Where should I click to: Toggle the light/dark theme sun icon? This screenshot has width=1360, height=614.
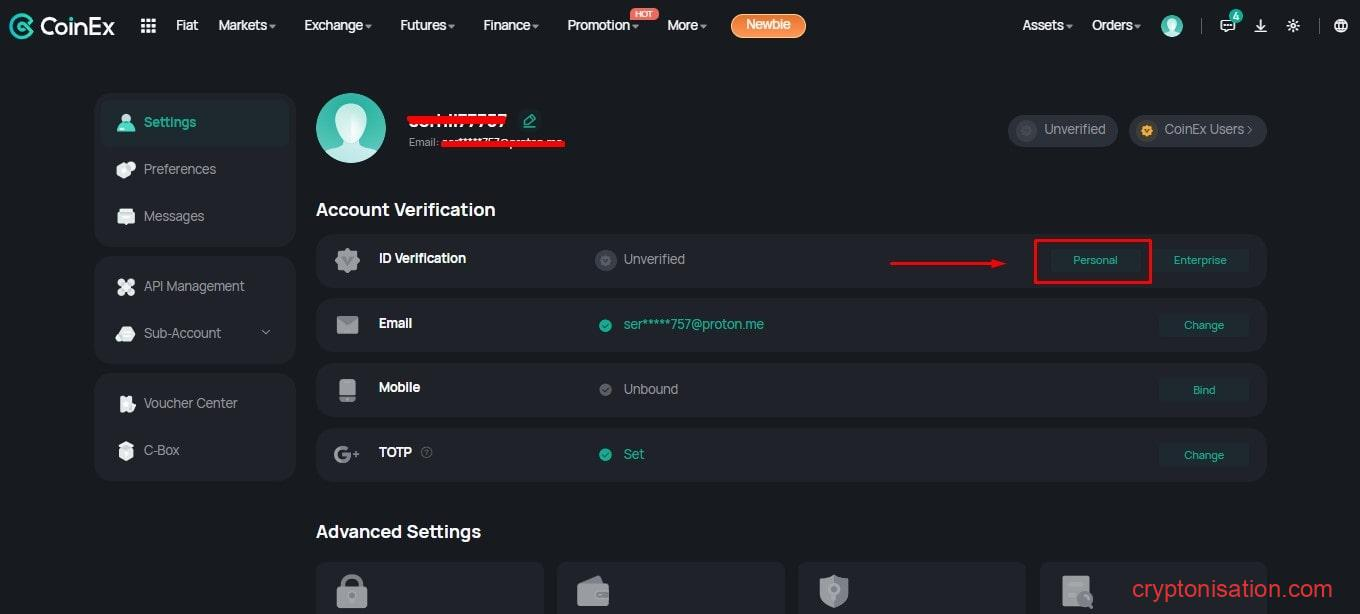click(1293, 26)
